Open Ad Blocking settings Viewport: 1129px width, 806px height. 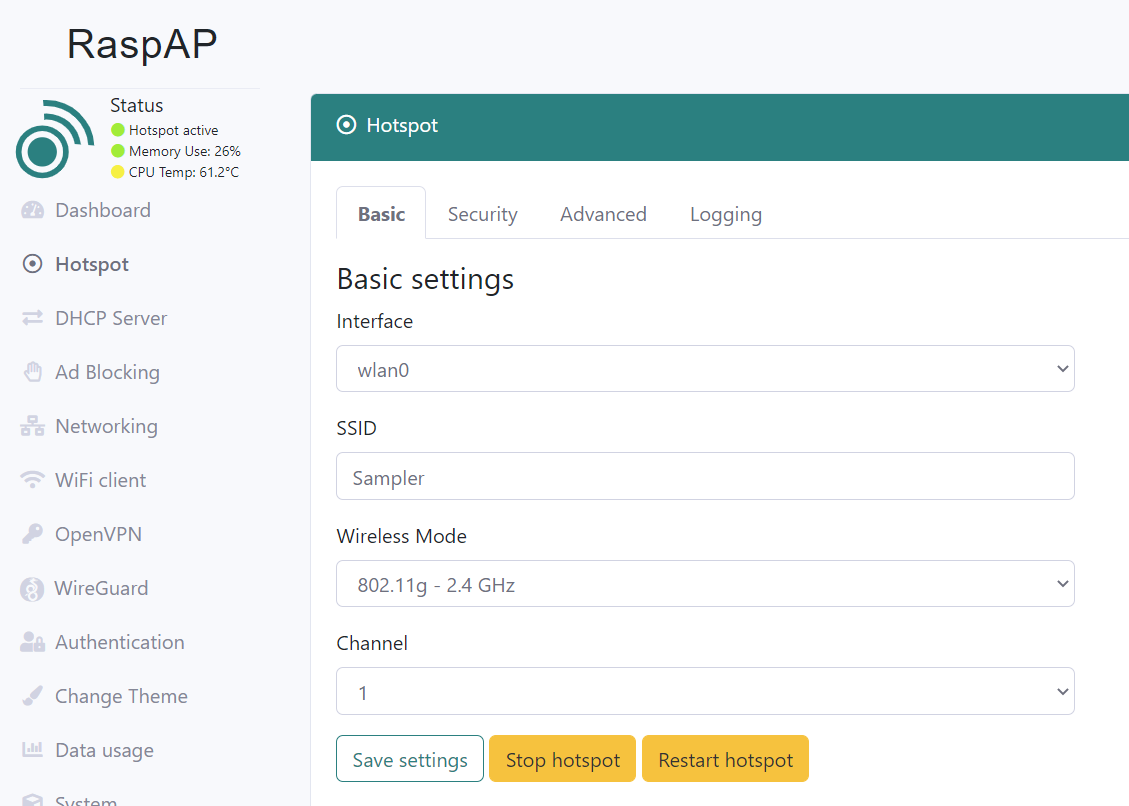[x=107, y=372]
